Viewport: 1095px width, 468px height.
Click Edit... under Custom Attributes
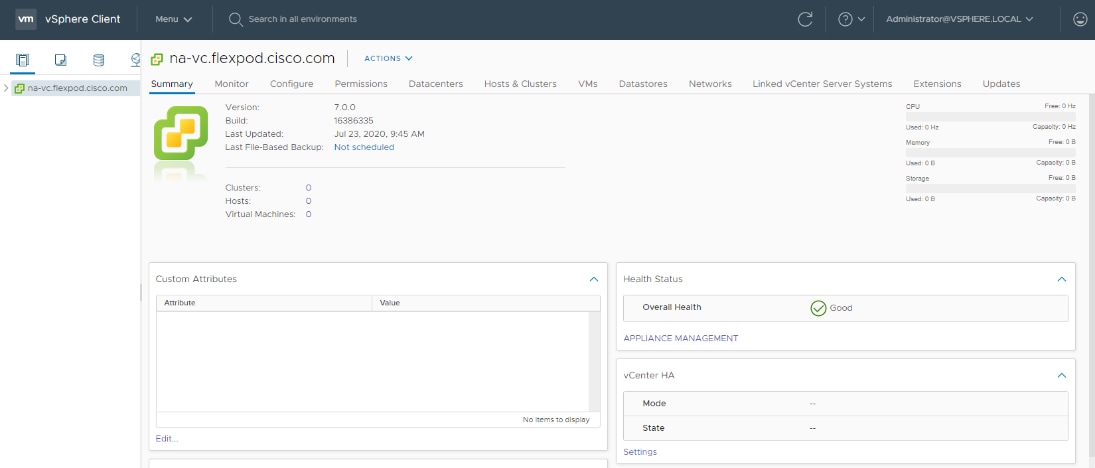coord(167,439)
